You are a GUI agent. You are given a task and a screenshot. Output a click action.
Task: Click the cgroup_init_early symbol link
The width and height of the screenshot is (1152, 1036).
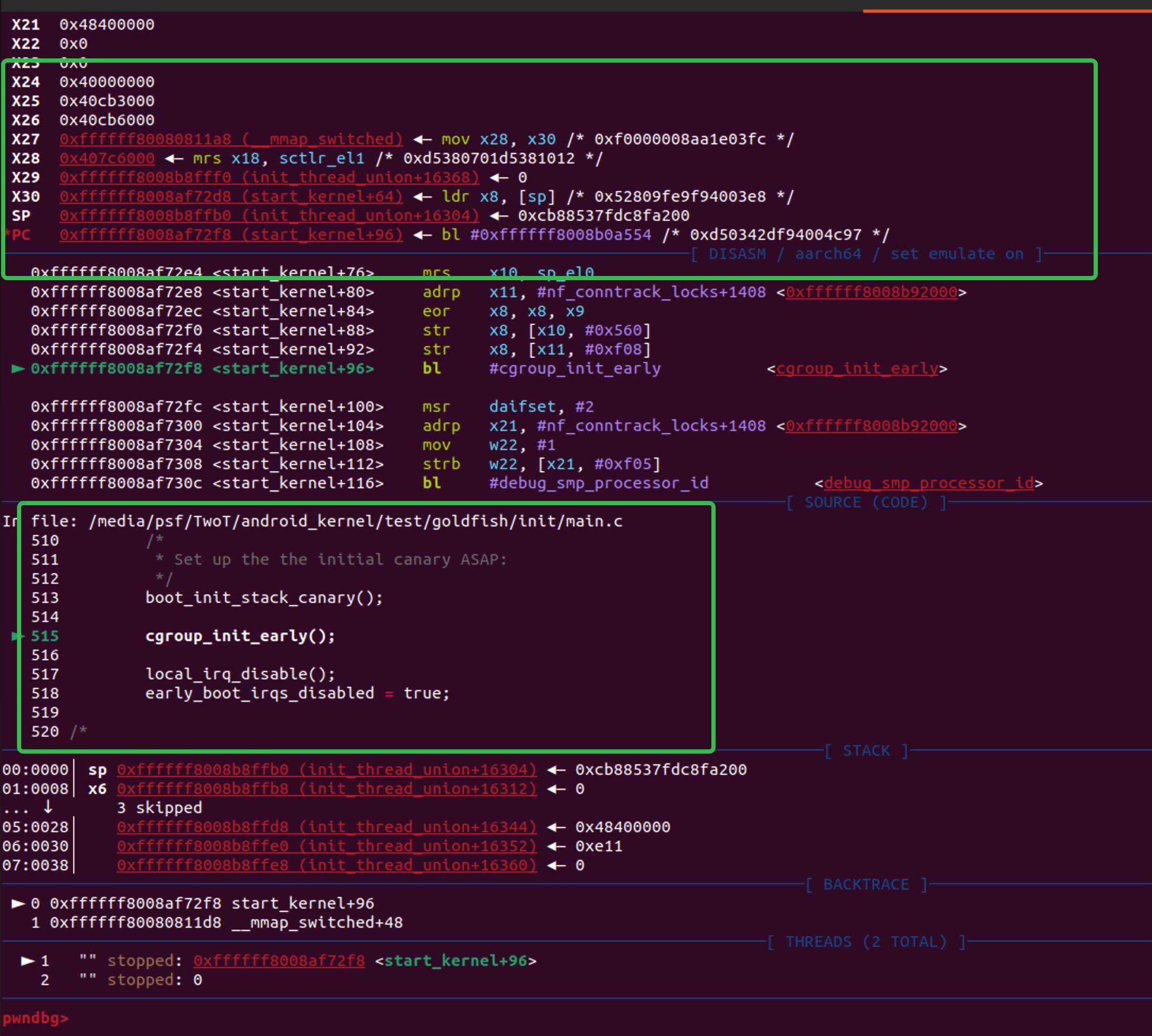(857, 369)
